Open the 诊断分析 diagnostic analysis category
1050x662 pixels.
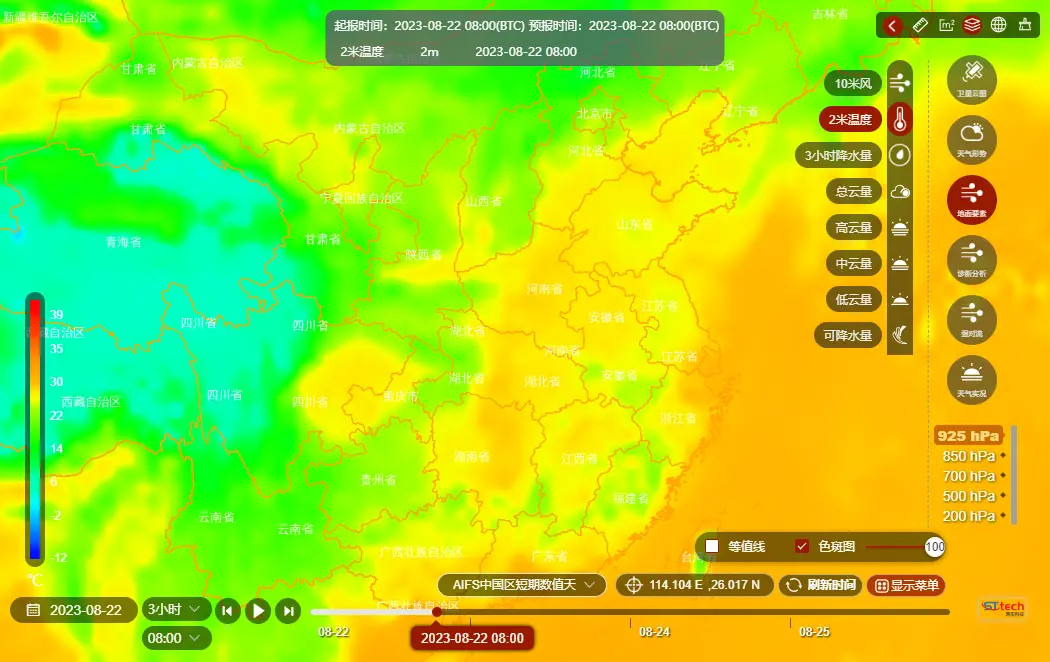point(971,259)
